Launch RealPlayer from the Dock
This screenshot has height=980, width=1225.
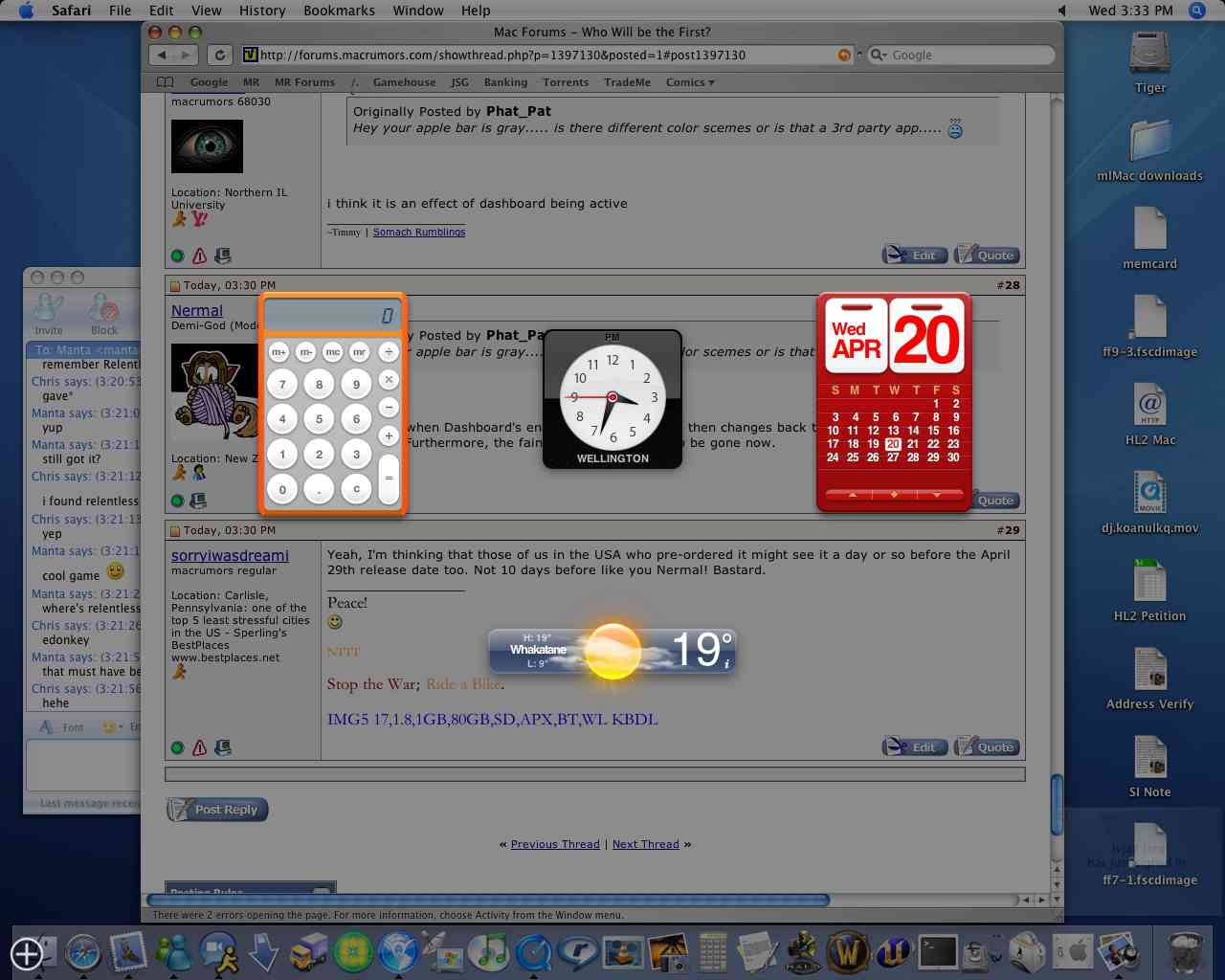point(578,952)
